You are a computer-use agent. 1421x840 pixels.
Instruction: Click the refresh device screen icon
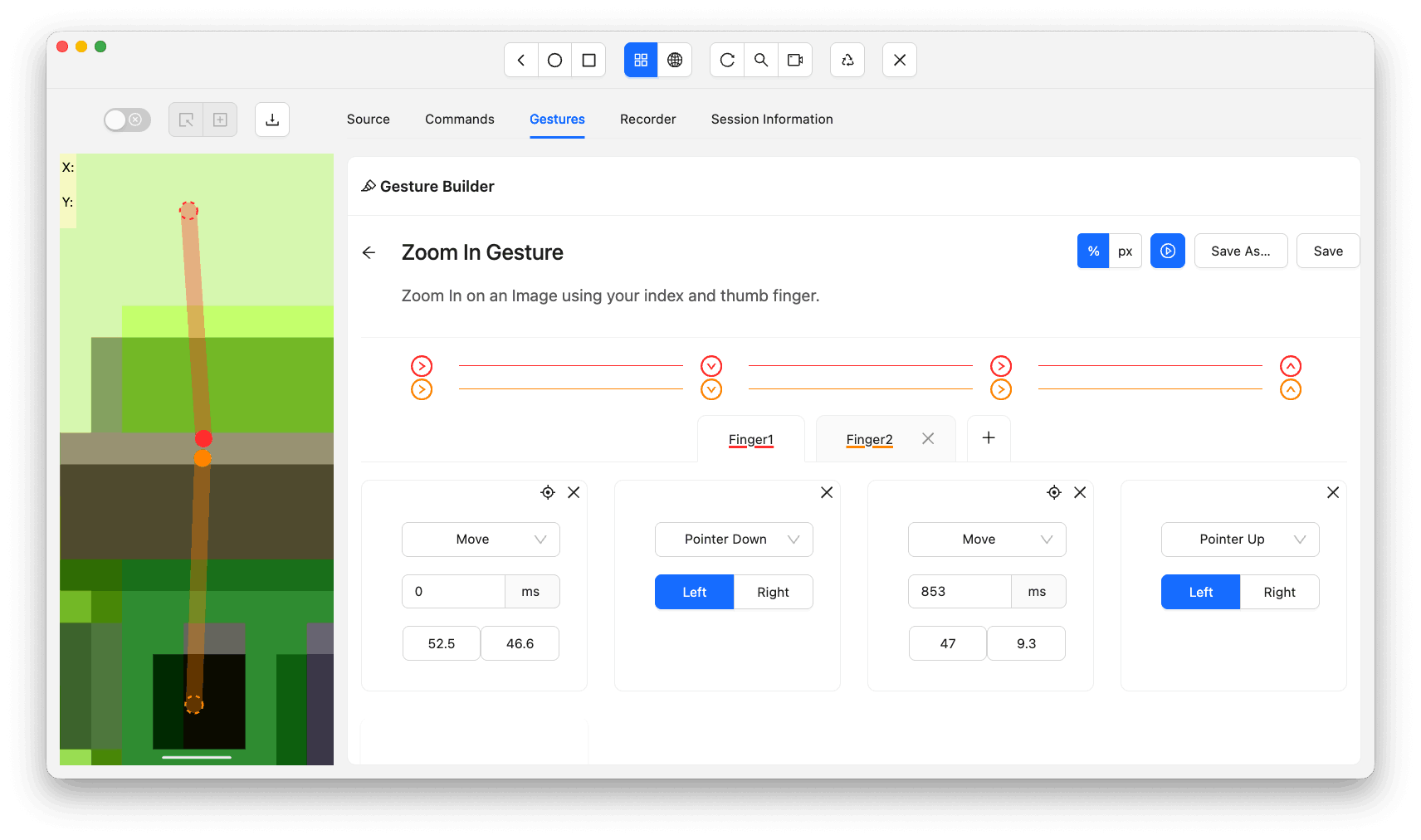pos(727,60)
